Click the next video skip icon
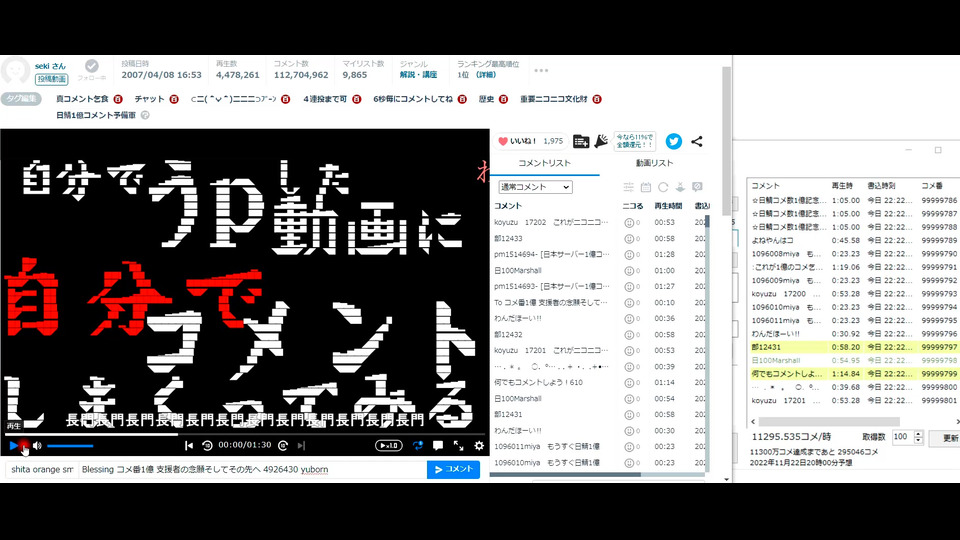Screen dimensions: 960x540 coord(301,446)
